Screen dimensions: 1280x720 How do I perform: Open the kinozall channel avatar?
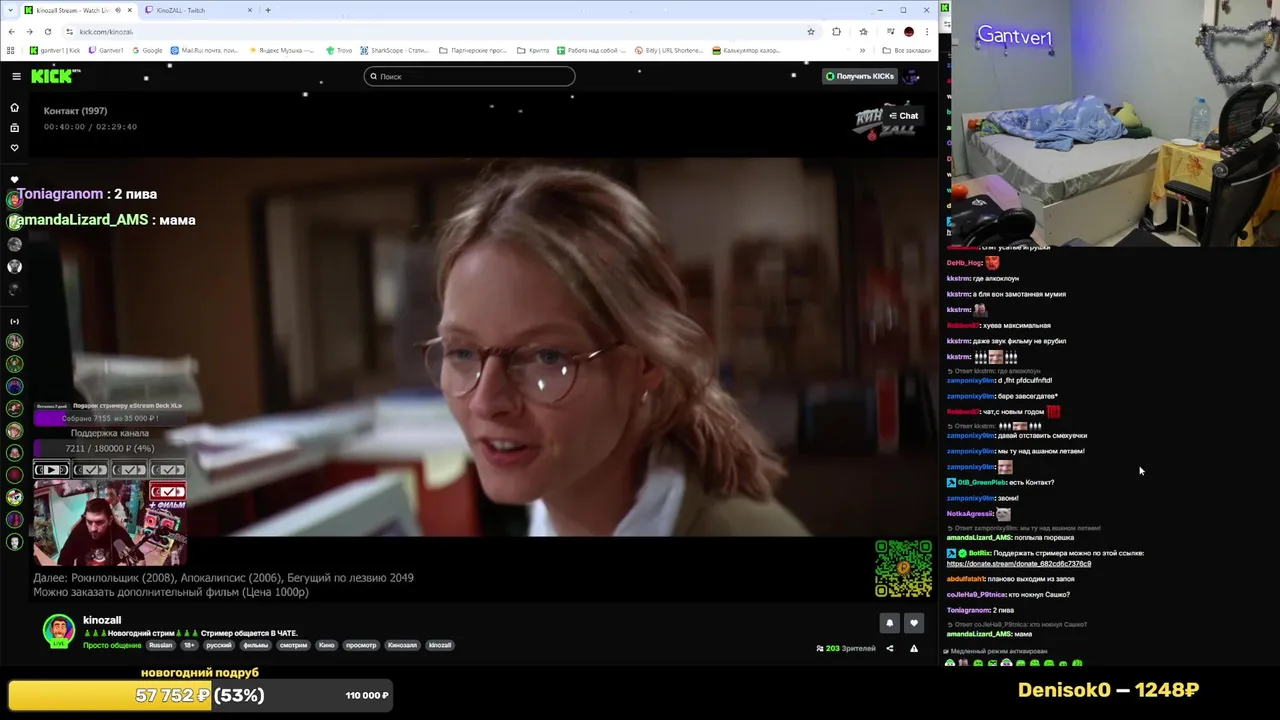[x=58, y=630]
